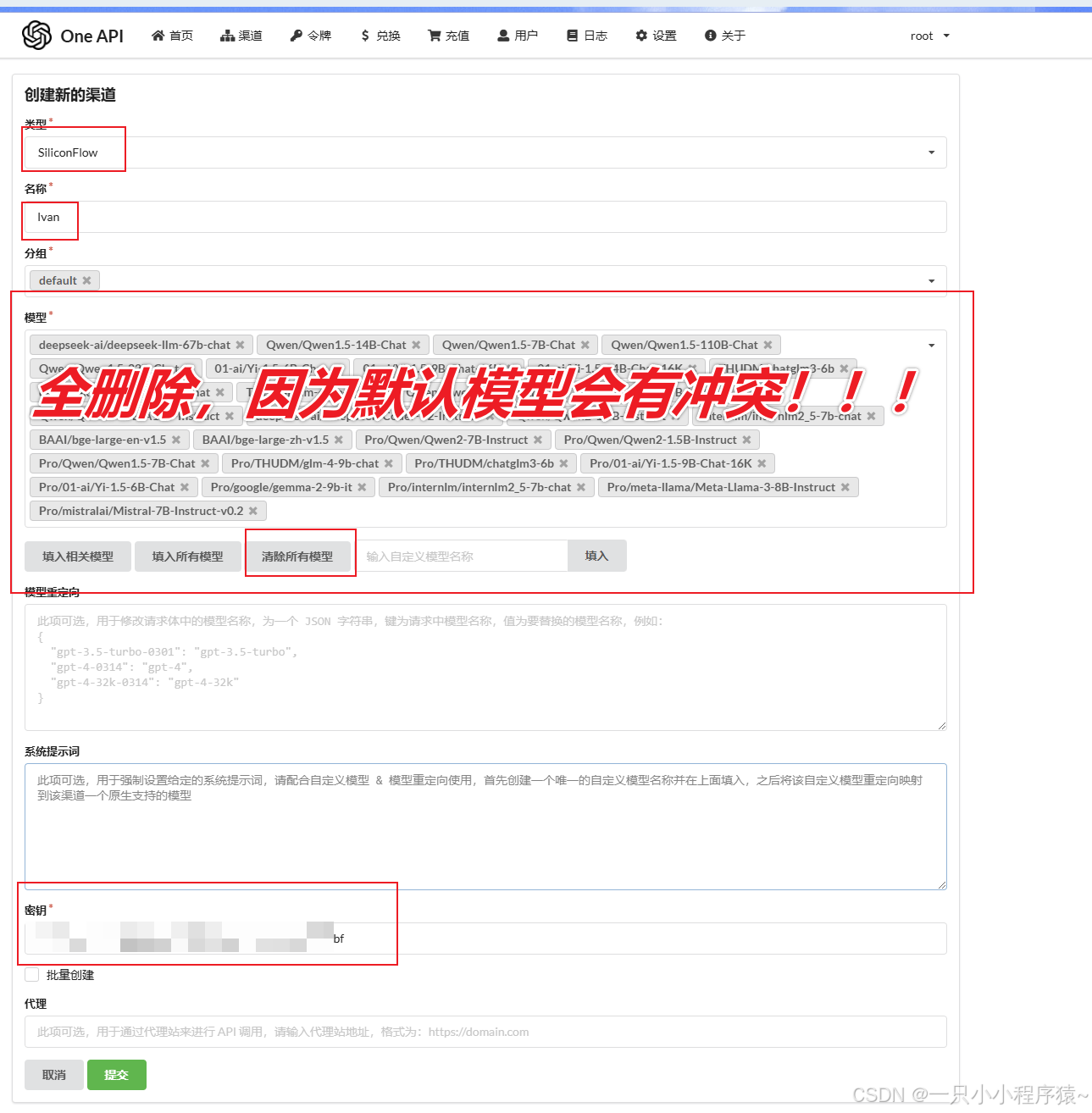Screen dimensions: 1092x1113
Task: Click the 系统提示词 system prompt text area
Action: 485,827
